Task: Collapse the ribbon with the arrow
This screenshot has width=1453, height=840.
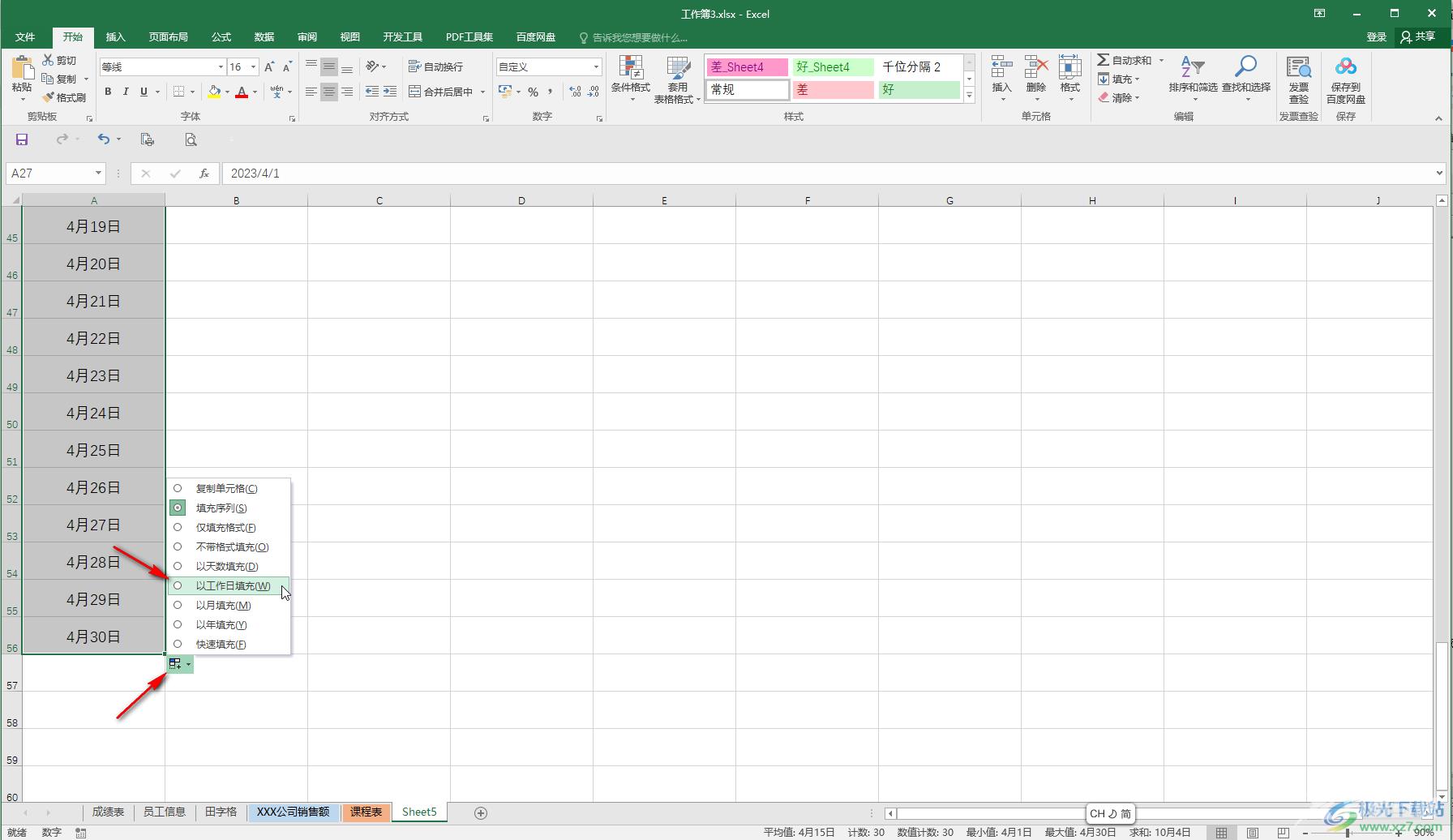Action: point(1438,118)
